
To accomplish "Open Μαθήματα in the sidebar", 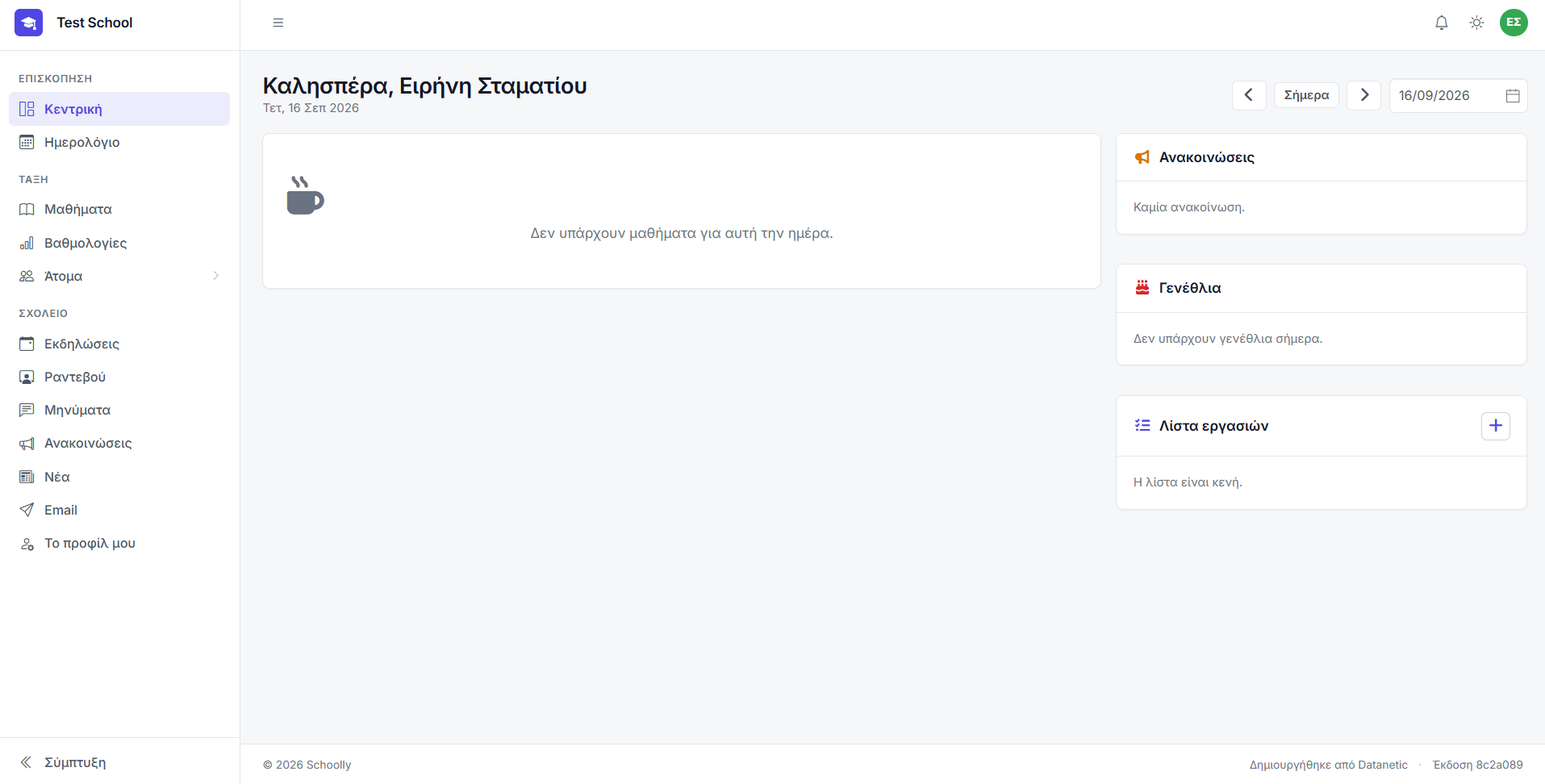I will [x=119, y=209].
